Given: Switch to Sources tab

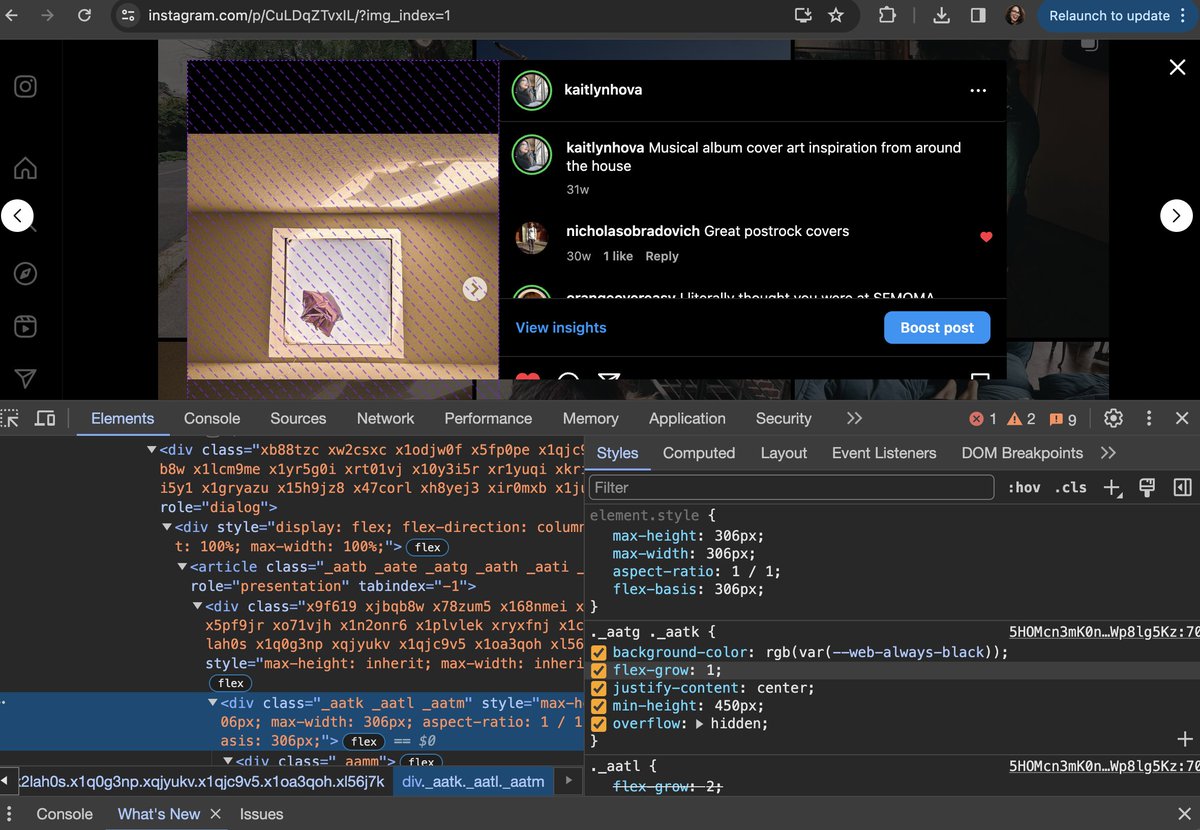Looking at the screenshot, I should [298, 418].
